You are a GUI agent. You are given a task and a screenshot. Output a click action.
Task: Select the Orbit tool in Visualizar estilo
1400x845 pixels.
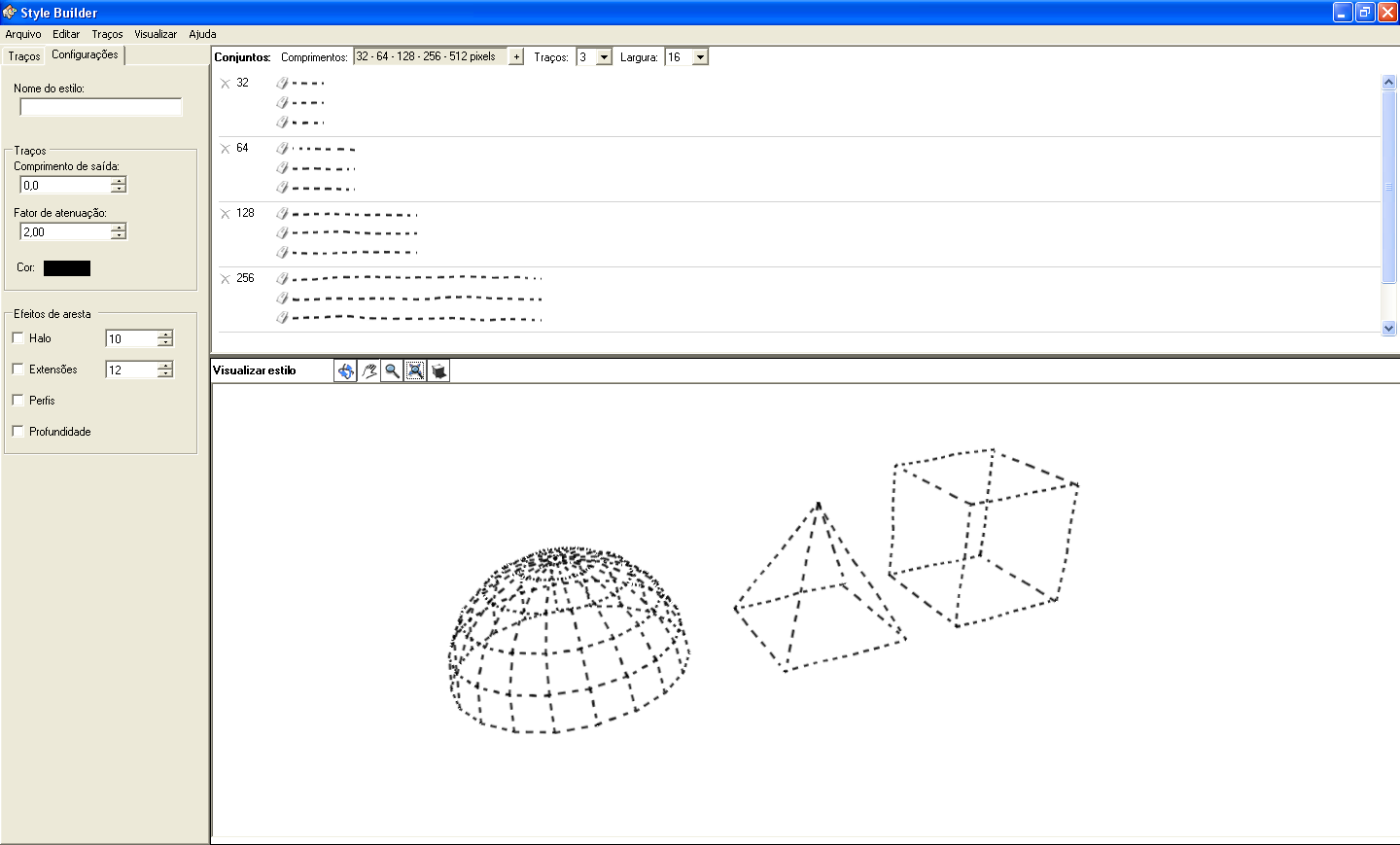pos(345,370)
